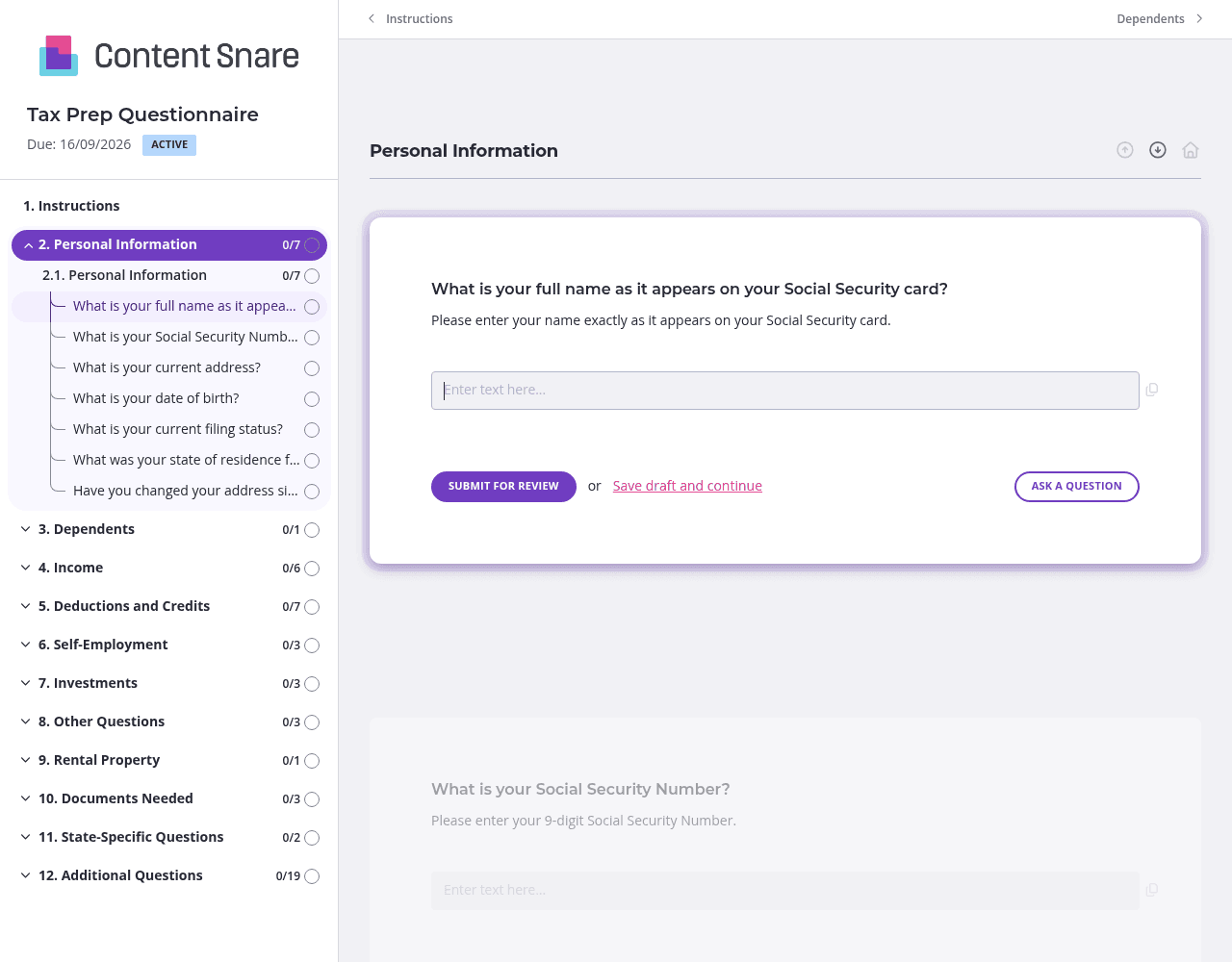Click the status circle on 4. Income

click(312, 569)
